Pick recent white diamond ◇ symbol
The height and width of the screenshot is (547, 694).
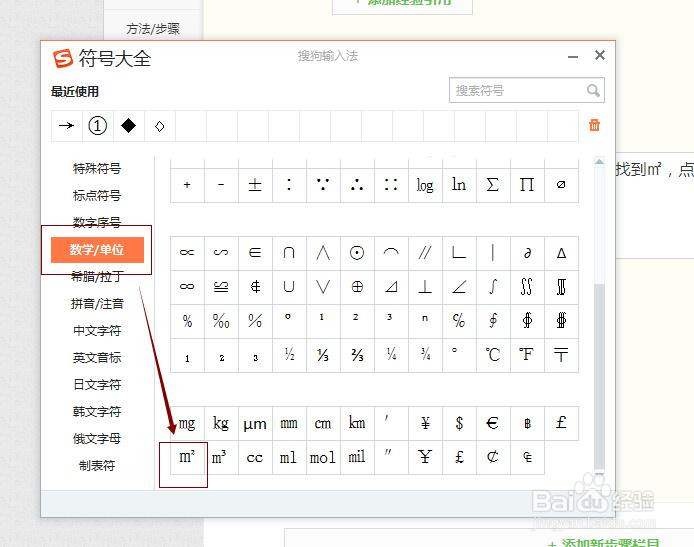pos(160,126)
